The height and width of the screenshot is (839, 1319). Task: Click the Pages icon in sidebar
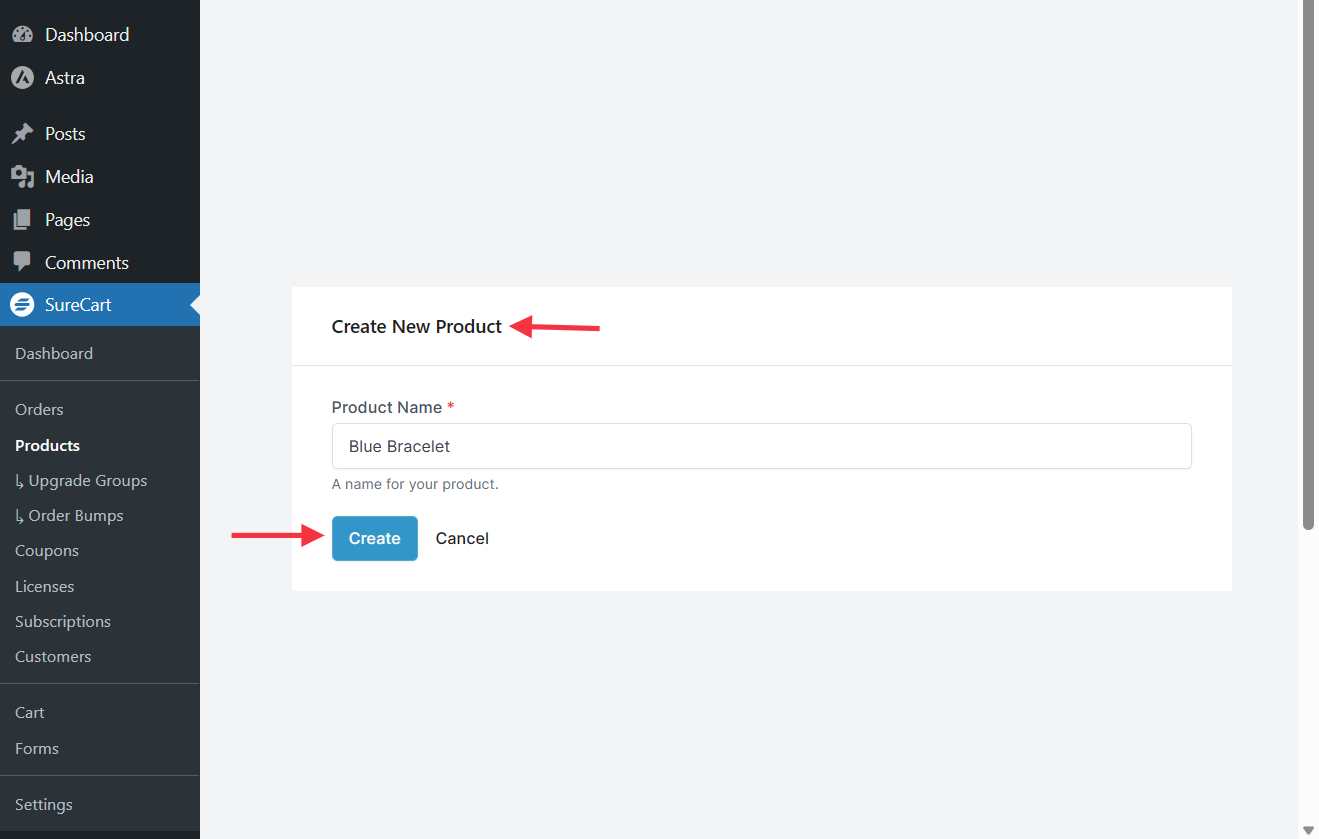(22, 220)
